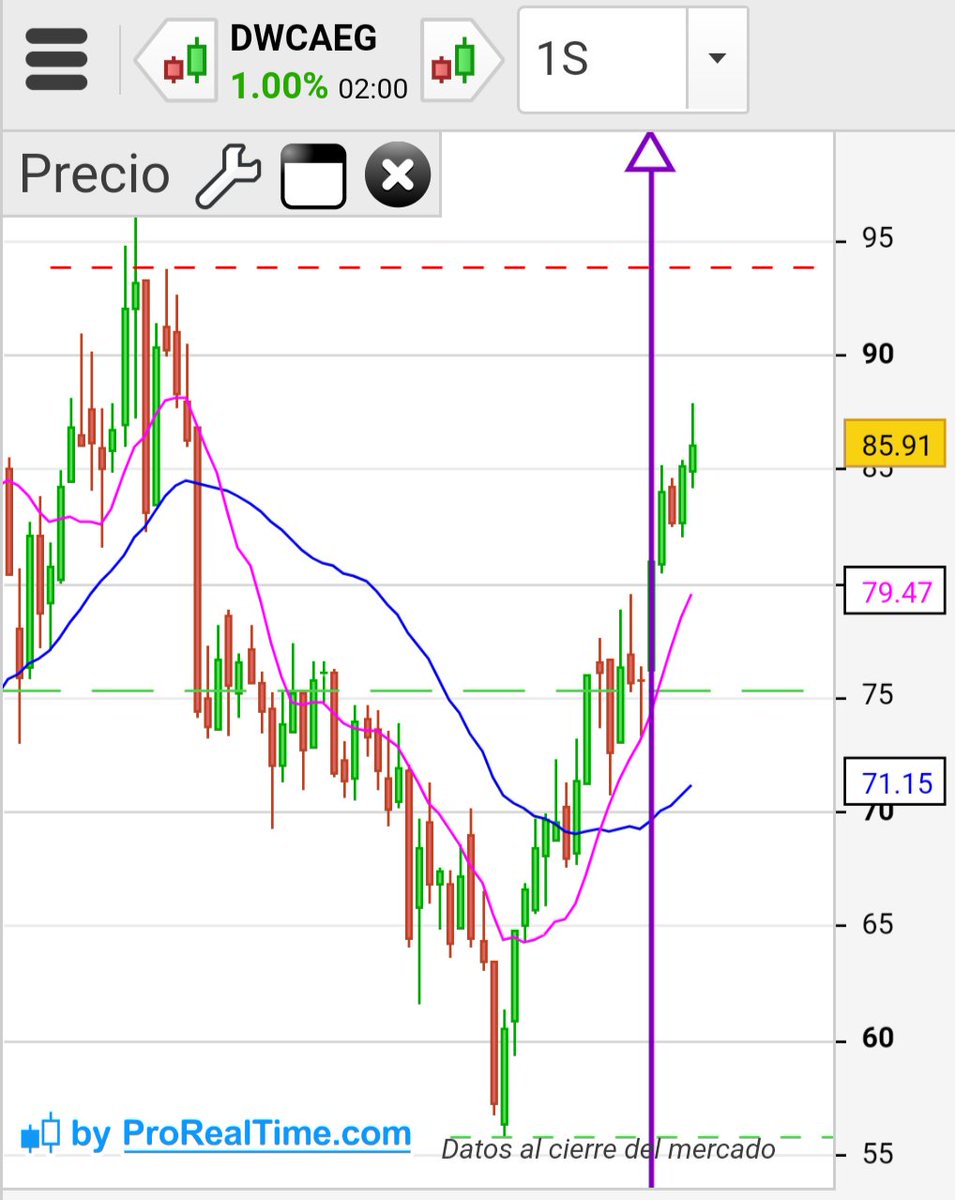Viewport: 955px width, 1200px height.
Task: Click the ProRealTime candlestick logo icon
Action: pos(41,1135)
